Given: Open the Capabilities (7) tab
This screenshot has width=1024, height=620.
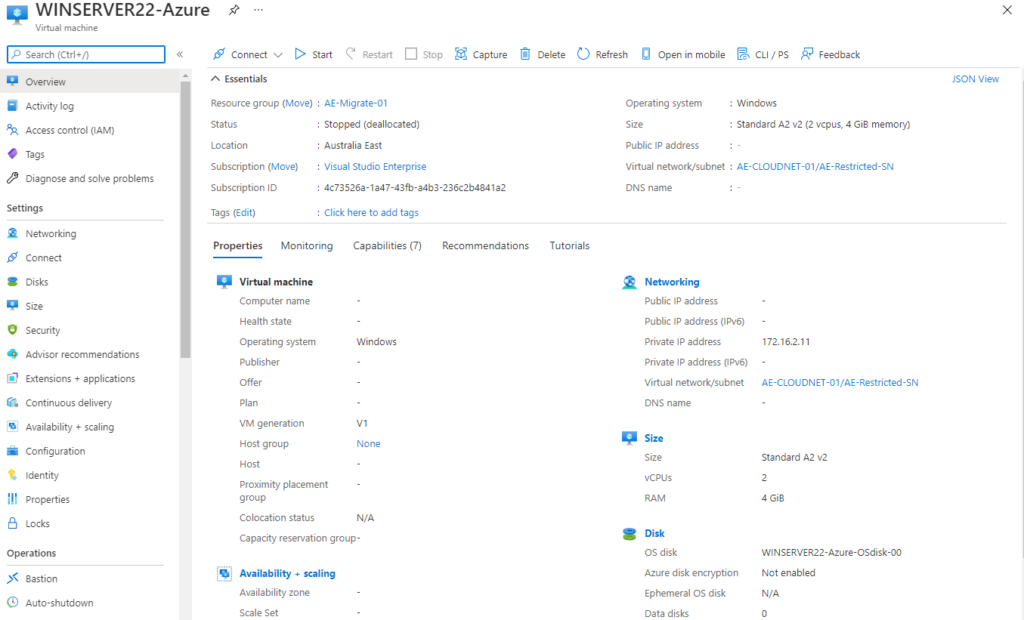Looking at the screenshot, I should [x=387, y=246].
